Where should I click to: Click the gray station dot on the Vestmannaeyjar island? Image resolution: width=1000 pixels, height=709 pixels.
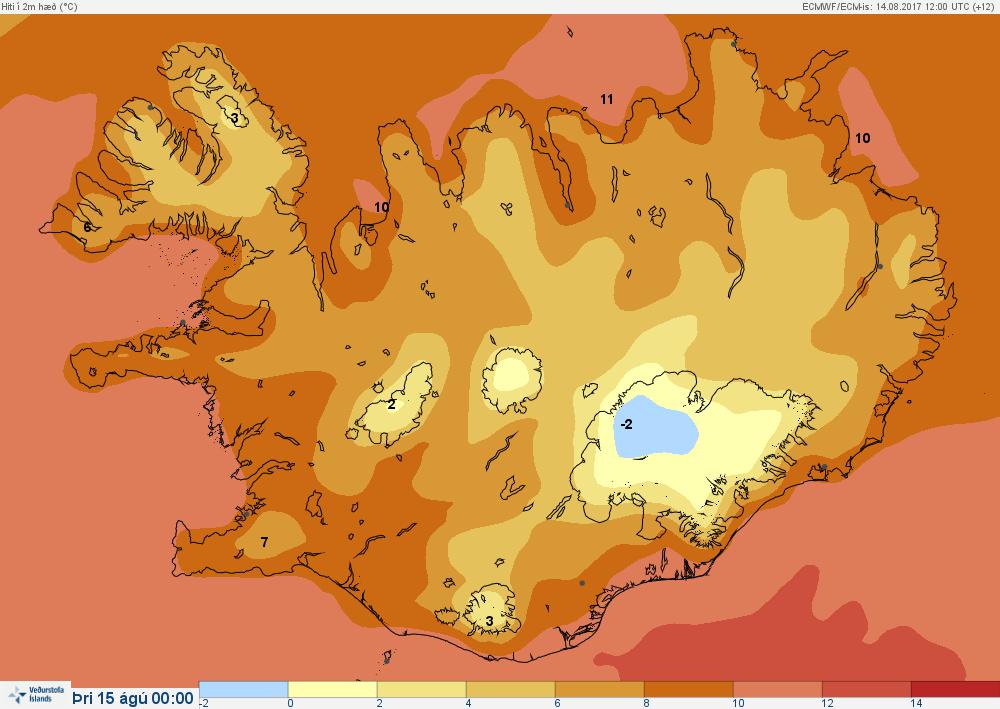[x=386, y=661]
